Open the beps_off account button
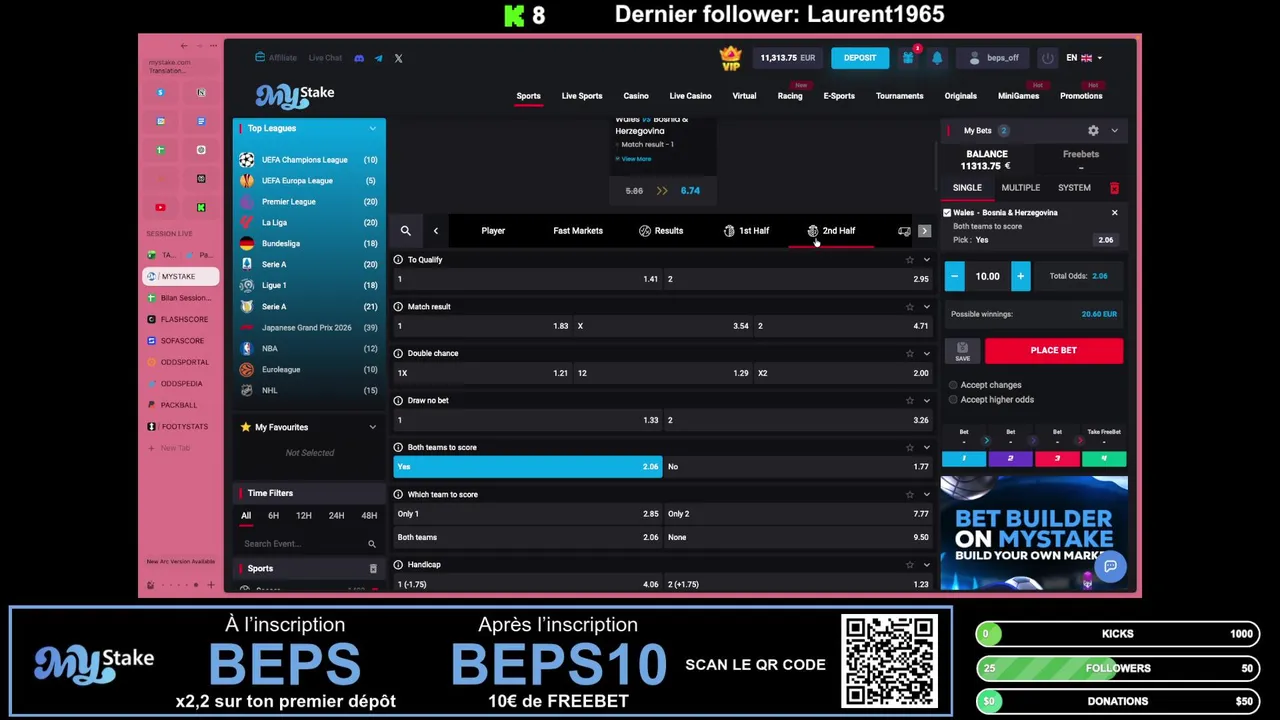The height and width of the screenshot is (720, 1280). point(994,58)
